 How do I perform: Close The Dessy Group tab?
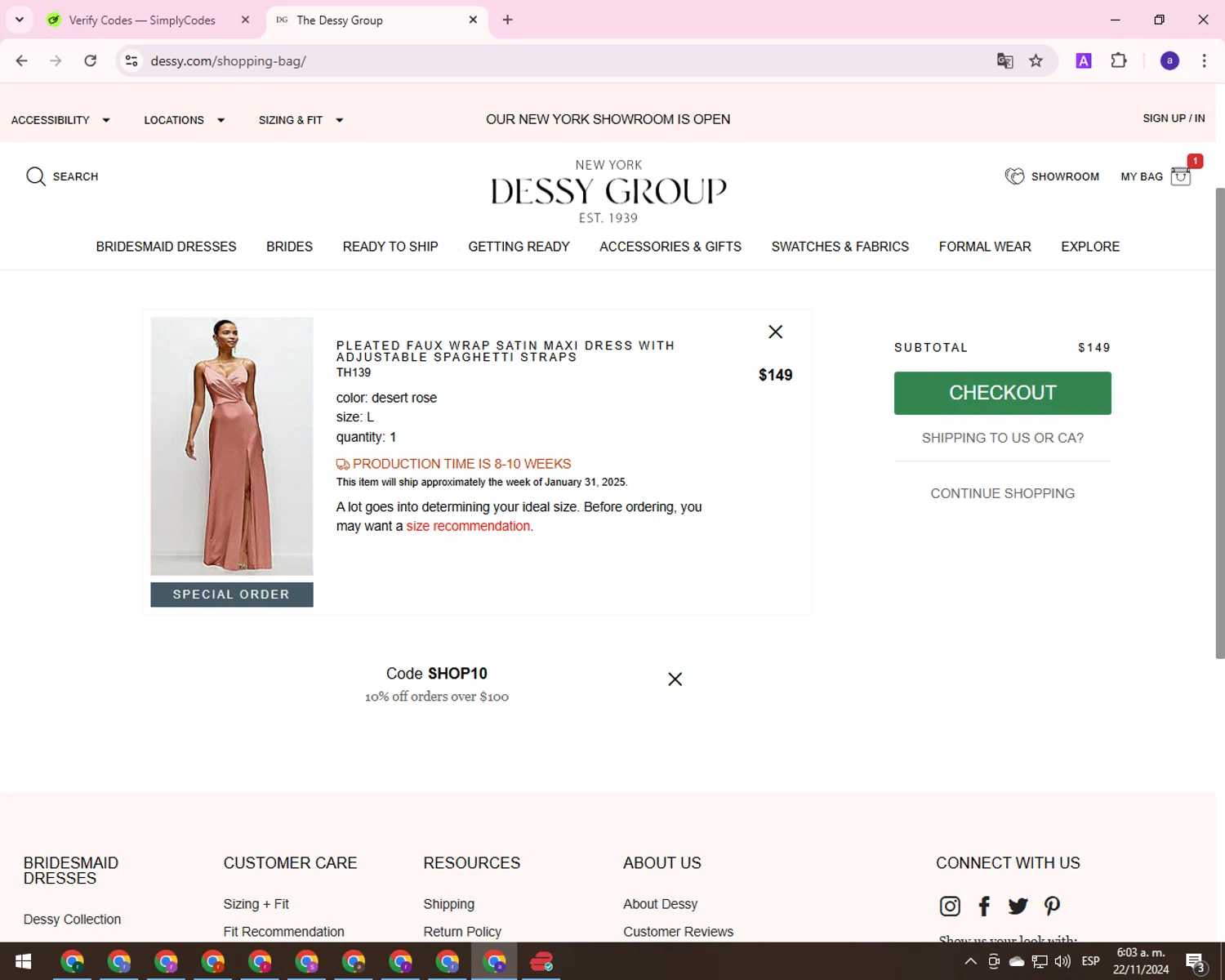tap(473, 20)
